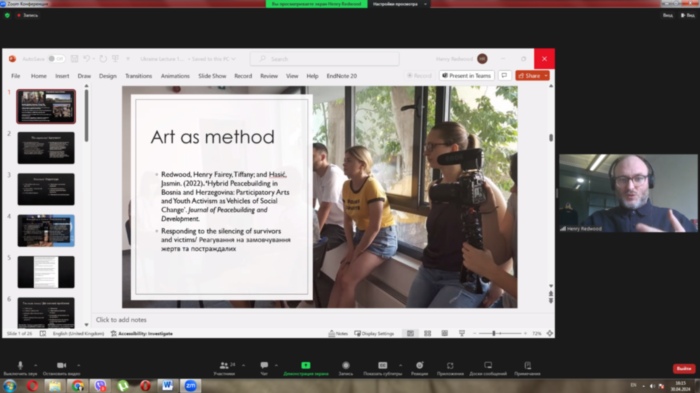
Task: Expand audio options arrow beside microphone
Action: click(36, 365)
